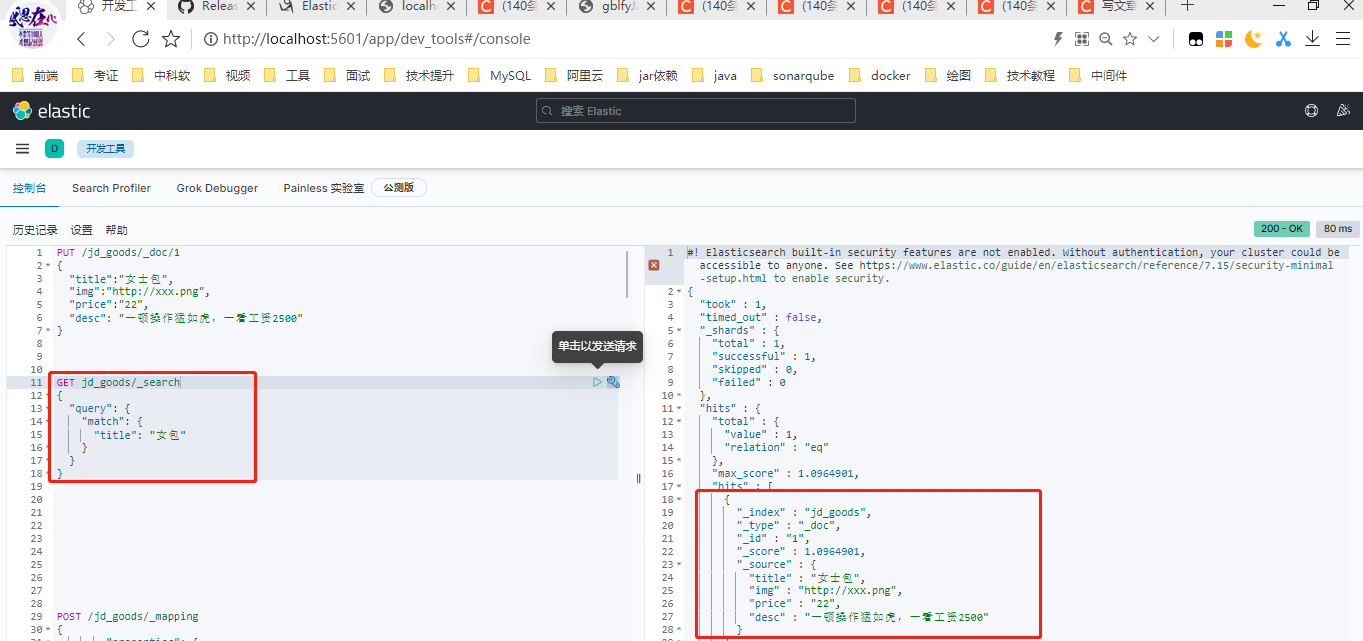Screen dimensions: 1363x641
Task: Click the browser forward arrow
Action: click(111, 39)
